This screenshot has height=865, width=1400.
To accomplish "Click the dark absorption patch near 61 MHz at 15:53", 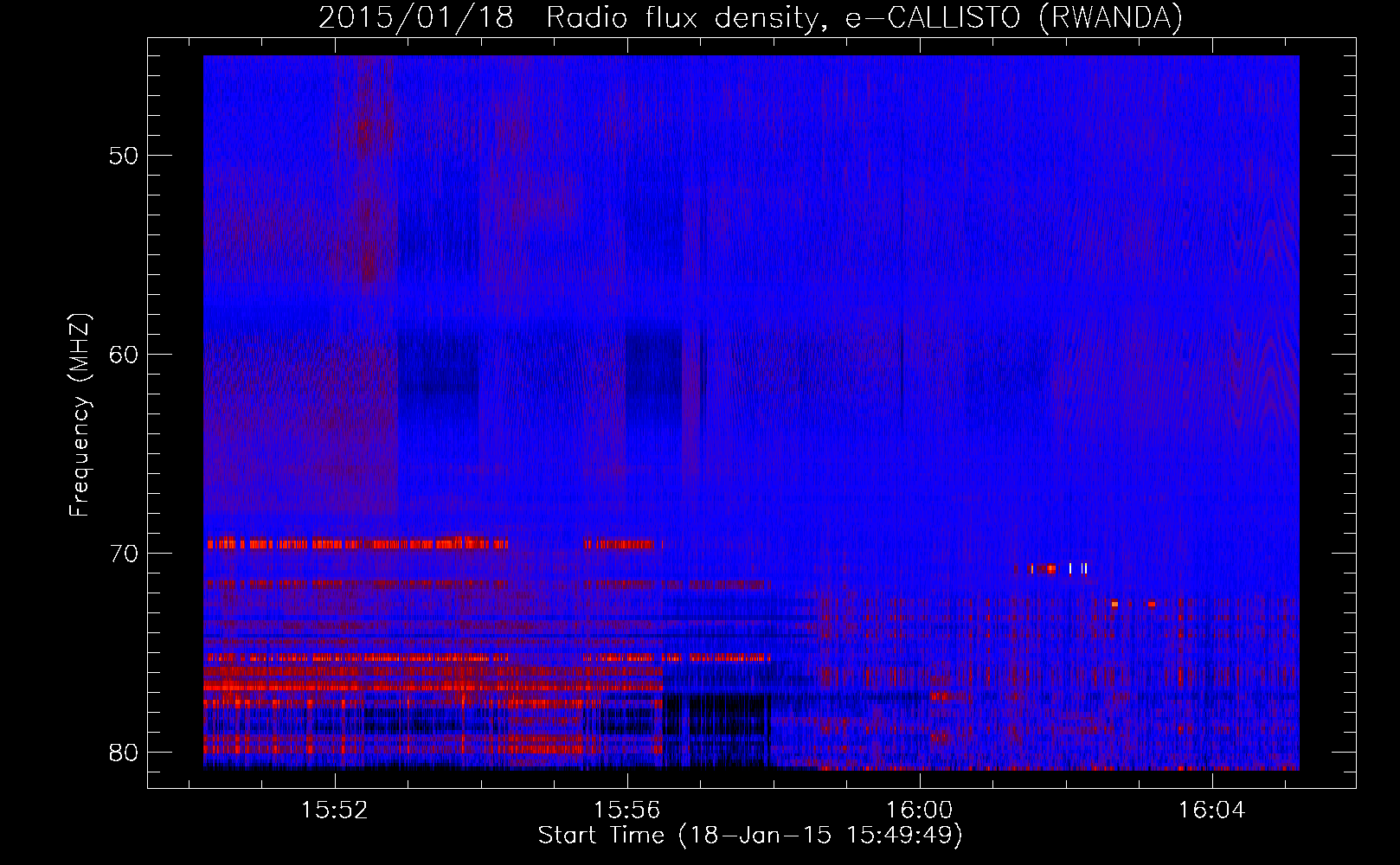I will (438, 376).
